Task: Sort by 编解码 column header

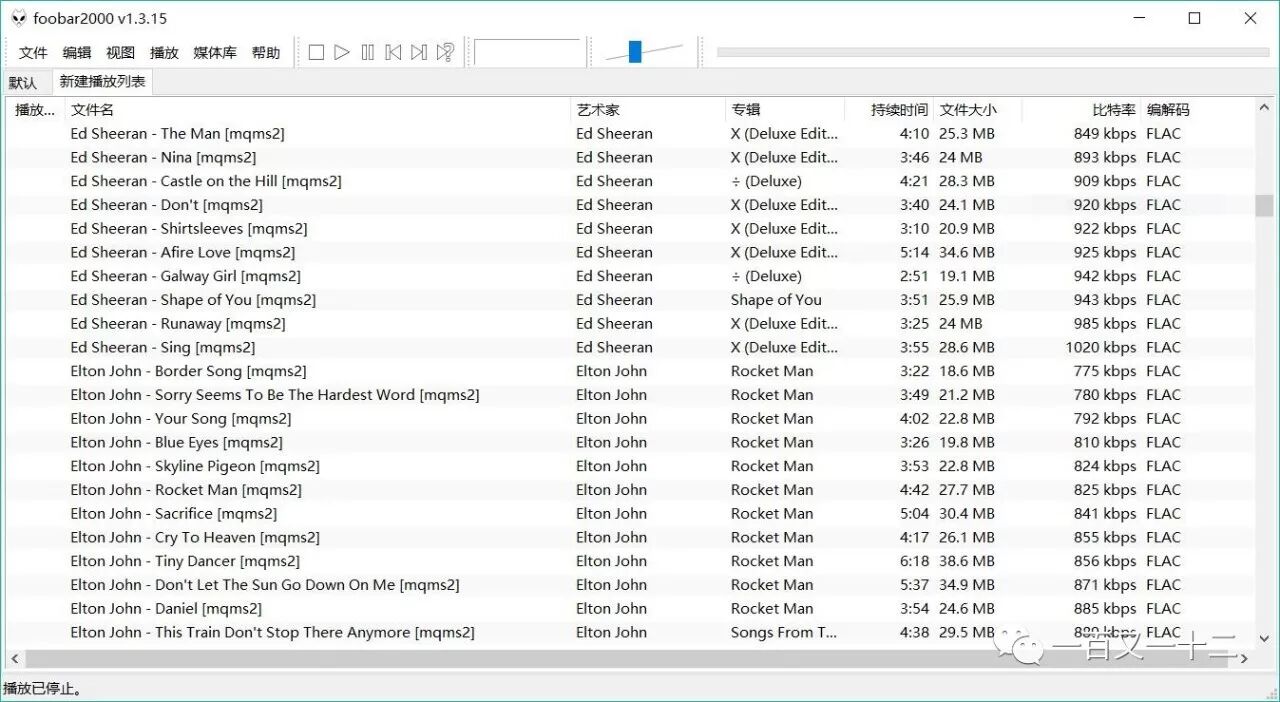Action: tap(1196, 110)
